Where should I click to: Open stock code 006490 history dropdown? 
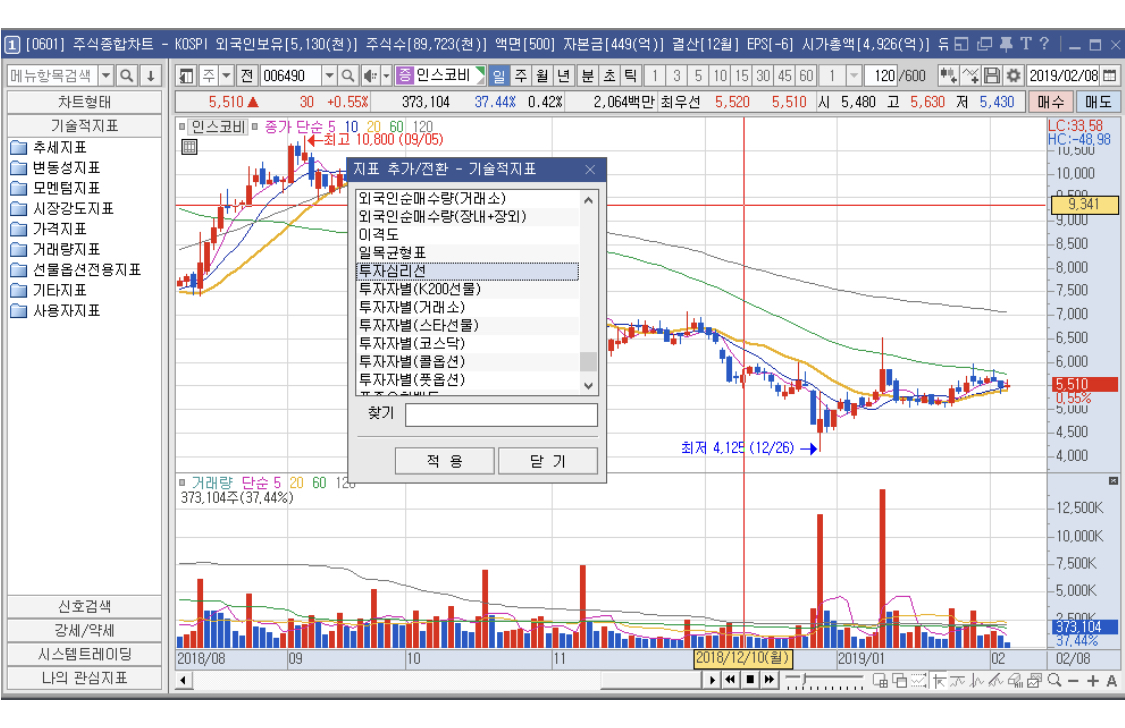tap(329, 75)
